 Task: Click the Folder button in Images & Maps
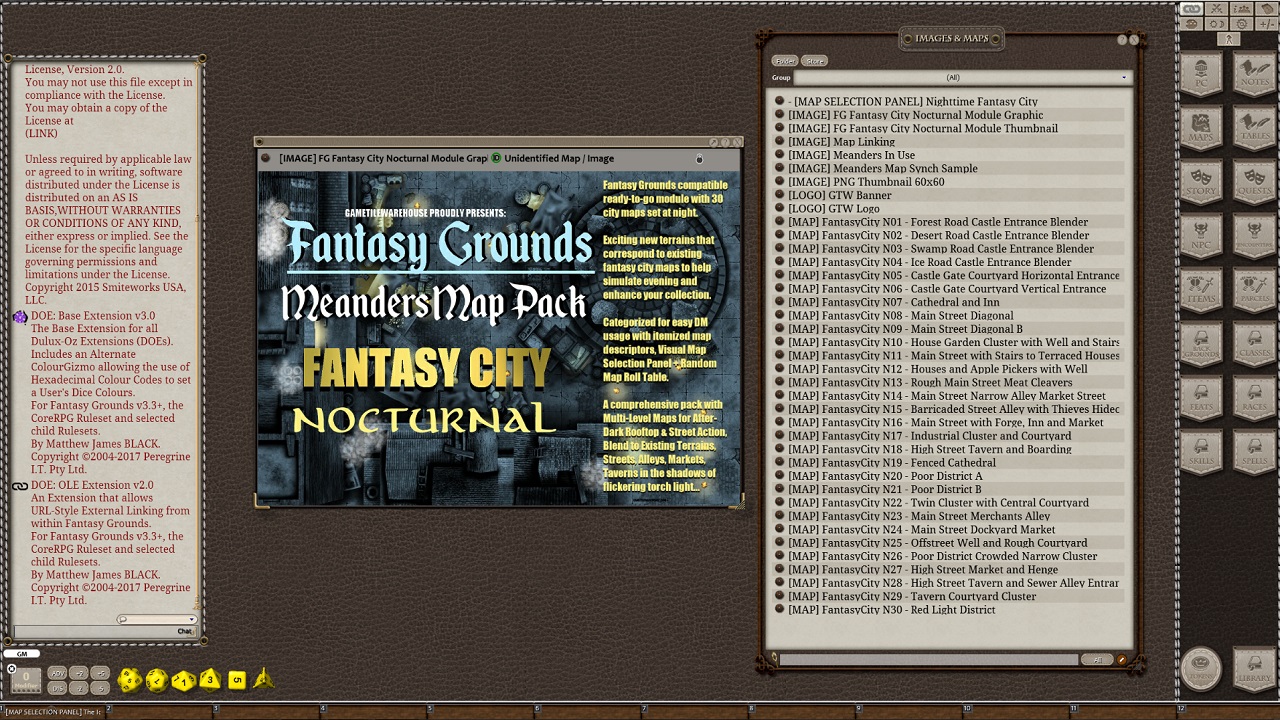tap(785, 60)
